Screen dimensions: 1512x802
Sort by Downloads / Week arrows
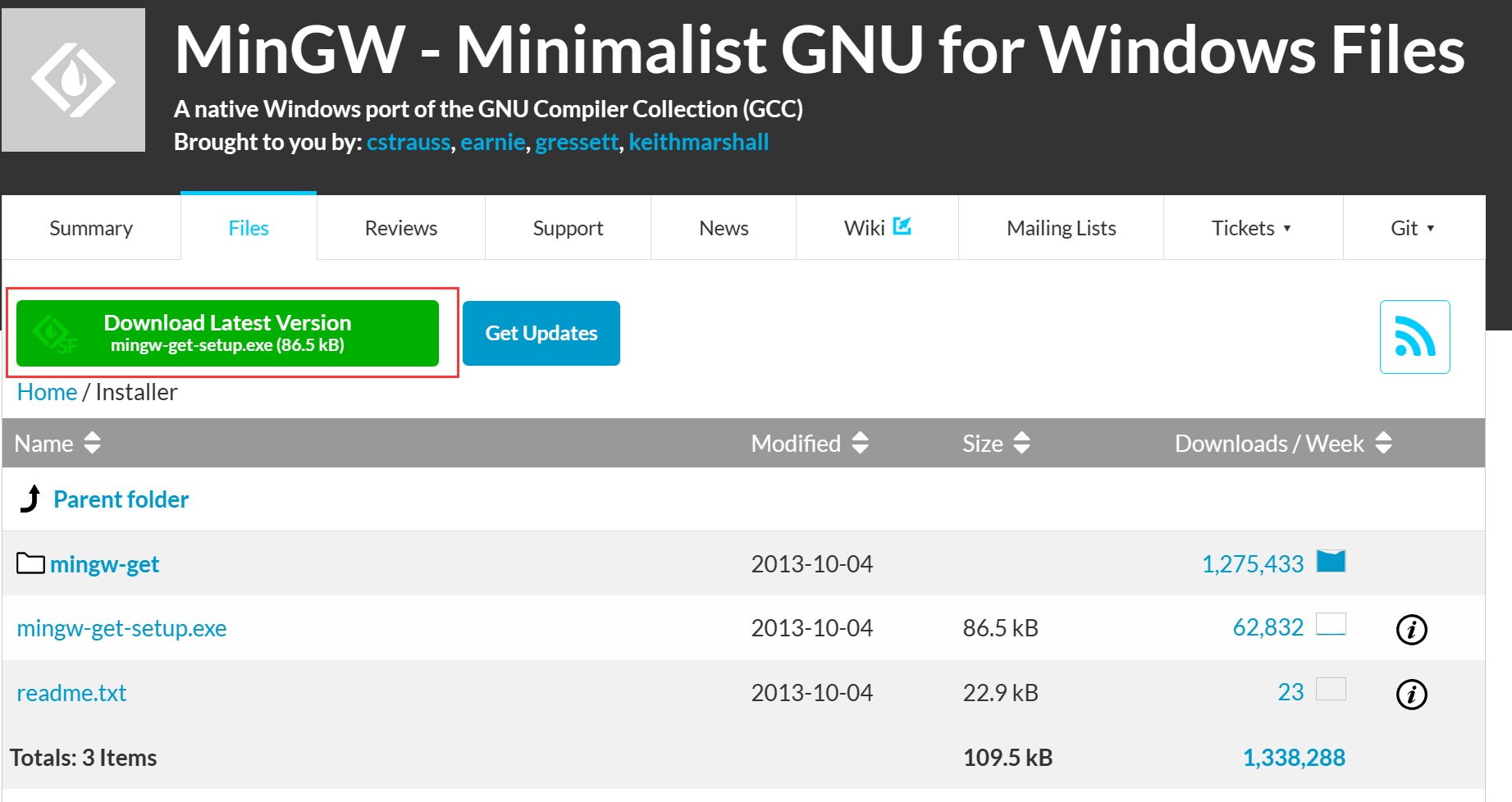click(x=1383, y=443)
